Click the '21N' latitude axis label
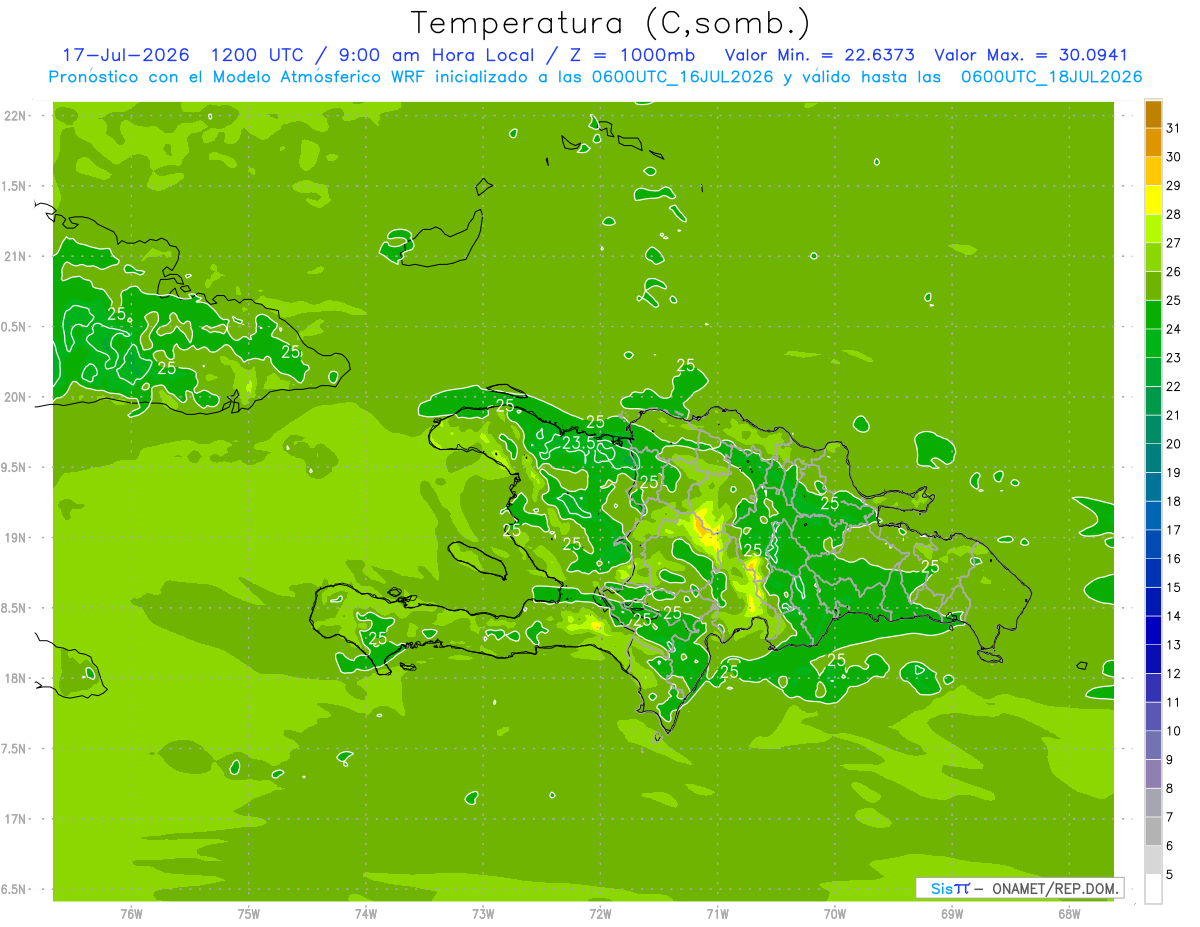Image resolution: width=1200 pixels, height=927 pixels. (x=13, y=256)
